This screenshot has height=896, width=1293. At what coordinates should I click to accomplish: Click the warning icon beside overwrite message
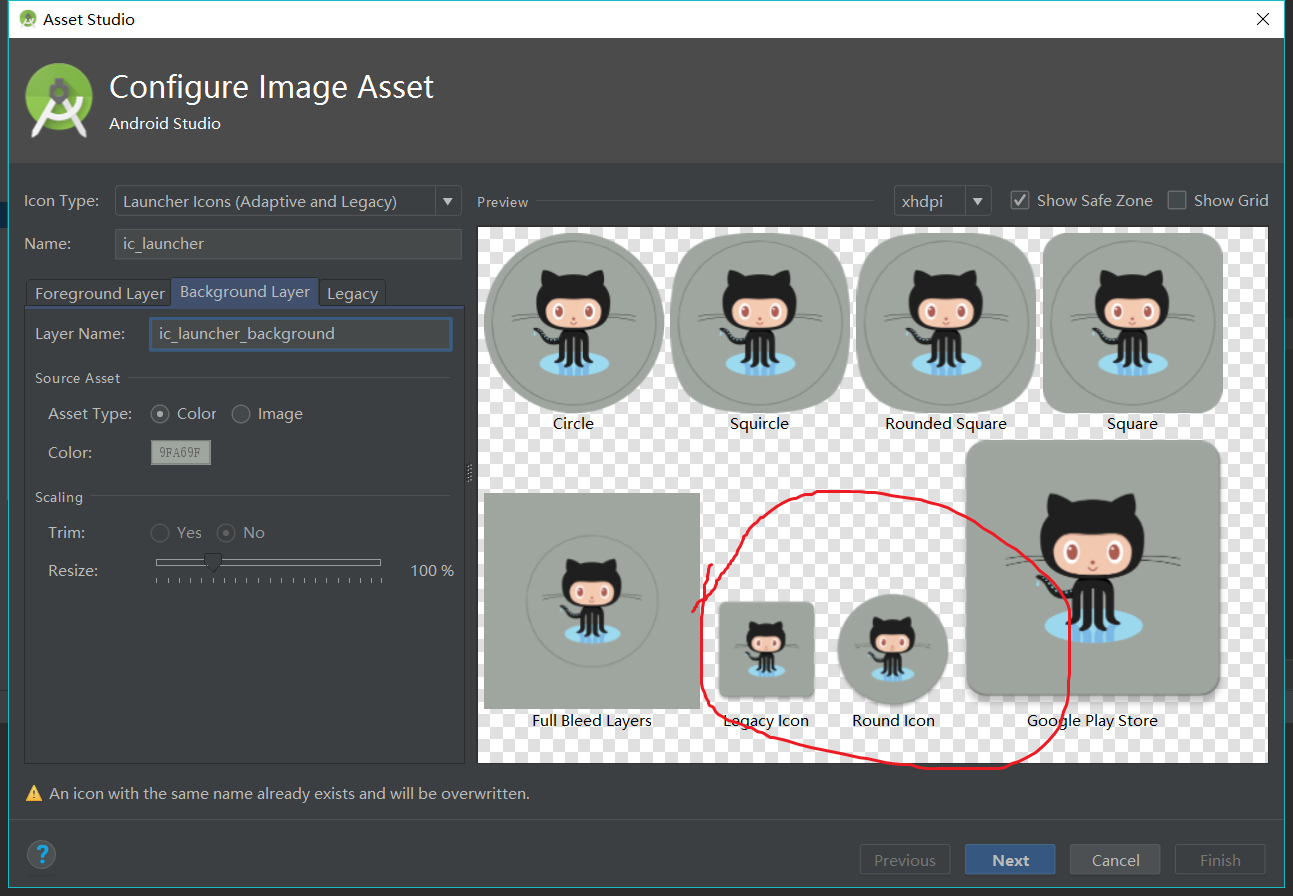click(35, 794)
